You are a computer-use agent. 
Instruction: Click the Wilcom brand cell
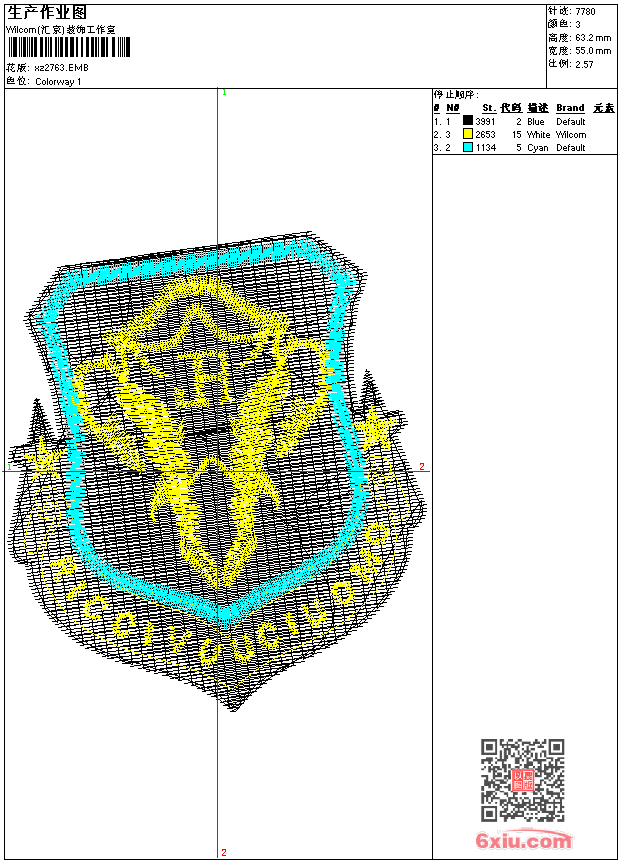pyautogui.click(x=571, y=135)
